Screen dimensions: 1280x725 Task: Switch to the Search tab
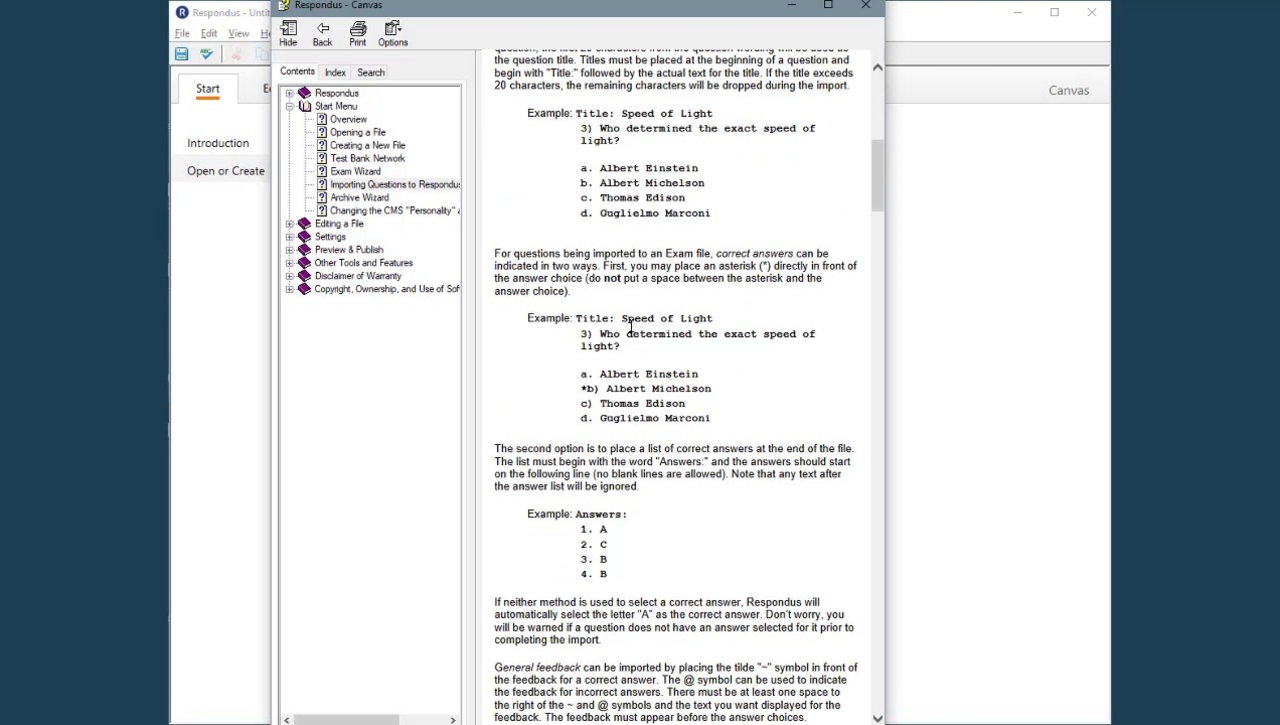[371, 72]
